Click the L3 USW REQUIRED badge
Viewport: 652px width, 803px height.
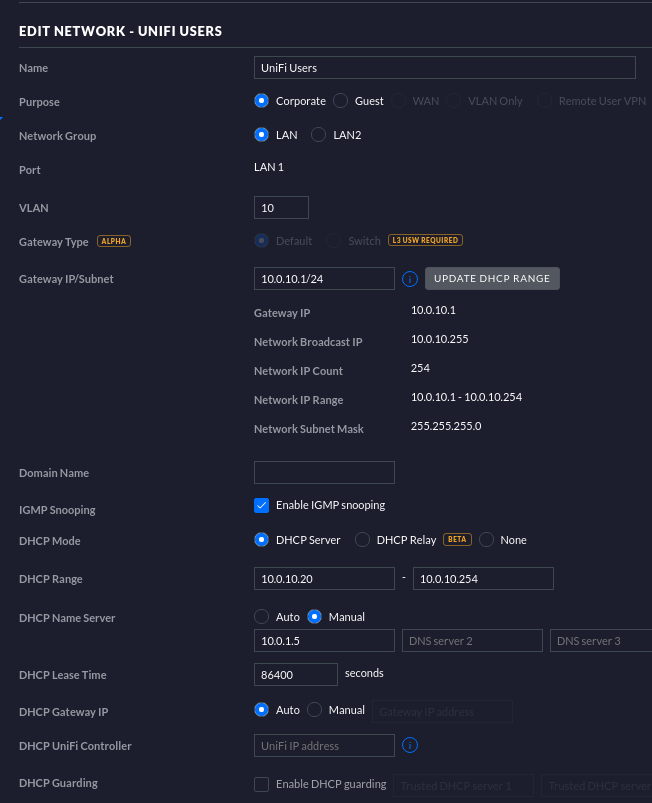(x=425, y=240)
